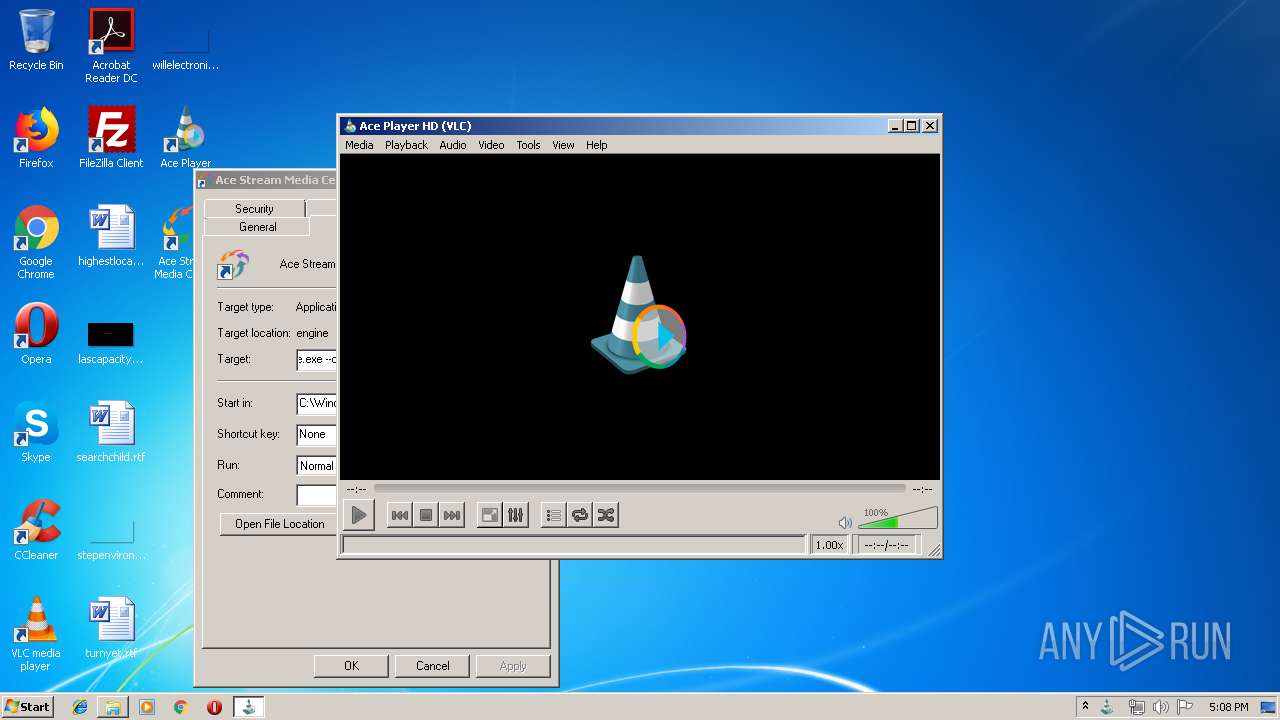Show hidden system tray icons
The width and height of the screenshot is (1280, 720).
(1085, 707)
